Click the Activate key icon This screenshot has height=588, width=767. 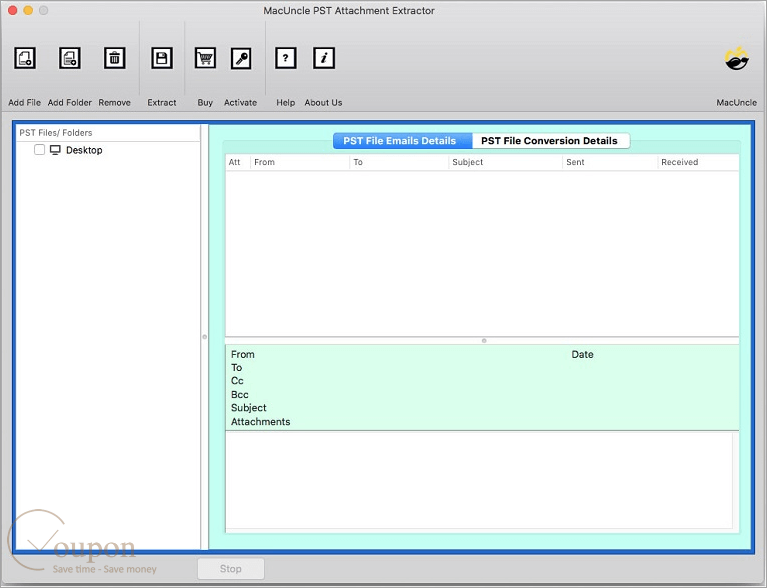(241, 58)
